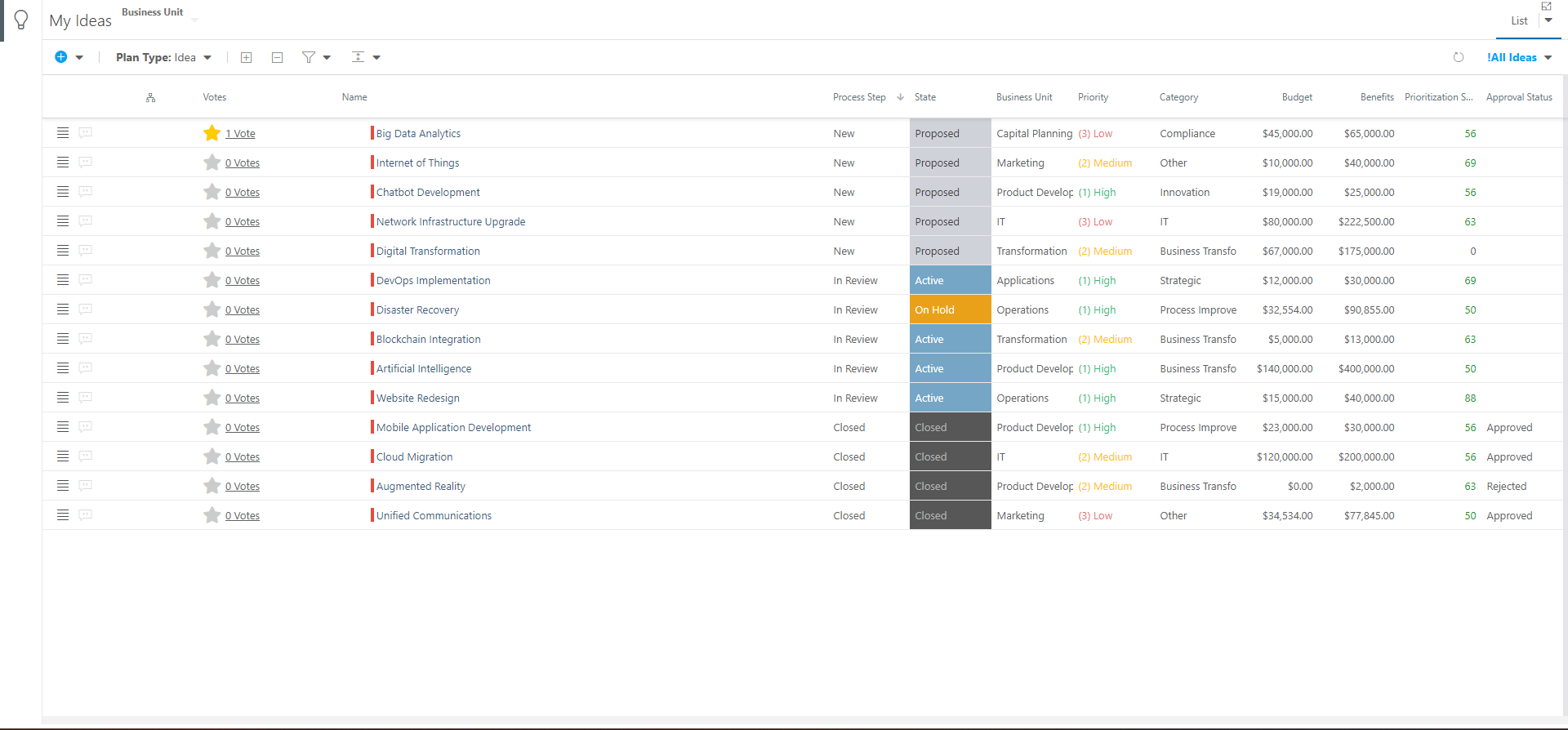Viewport: 1568px width, 730px height.
Task: Switch to the List view tab
Action: (x=1519, y=20)
